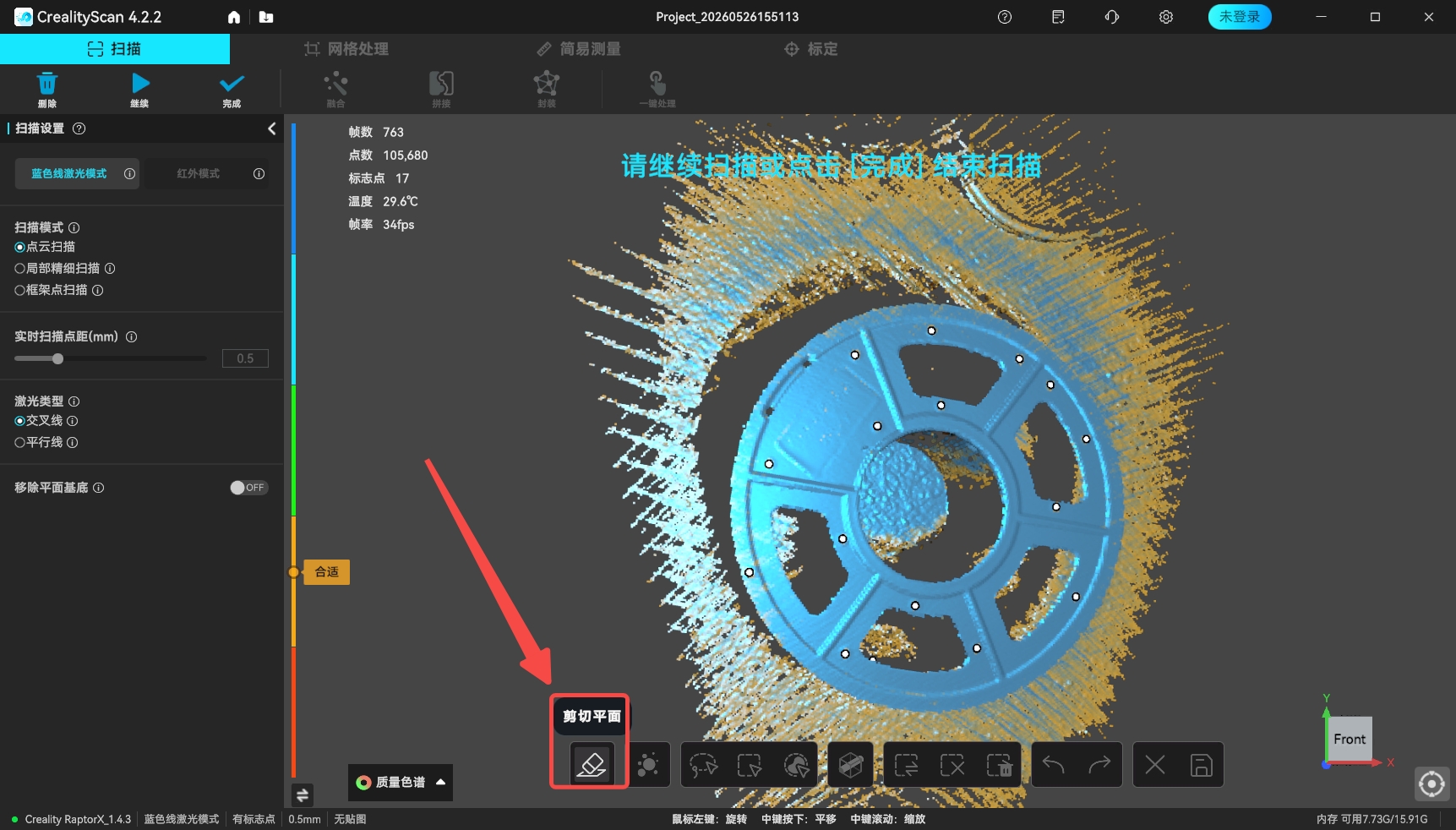The height and width of the screenshot is (830, 1456).
Task: Go to the home icon in title bar
Action: click(x=234, y=17)
